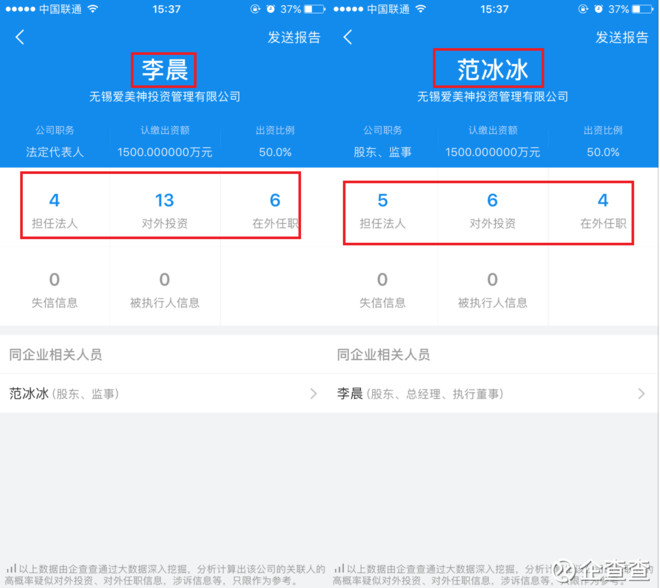660x588 pixels.
Task: Tap Wi-Fi icon in right status bar
Action: pos(420,8)
